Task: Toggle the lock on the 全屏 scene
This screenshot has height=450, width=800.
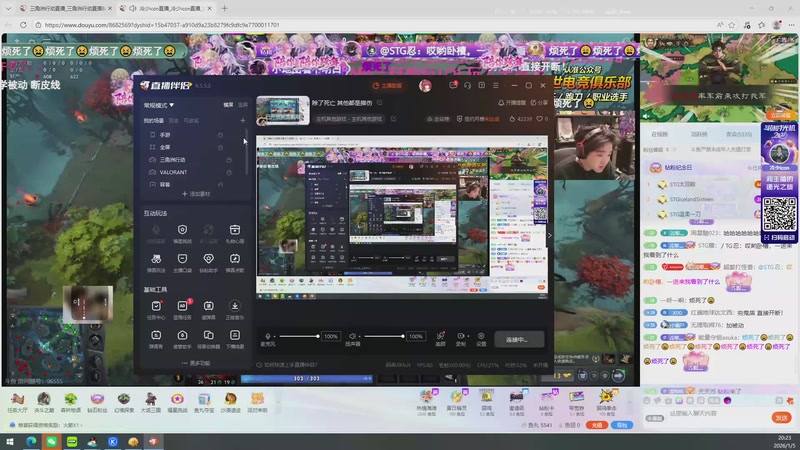Action: tap(220, 147)
